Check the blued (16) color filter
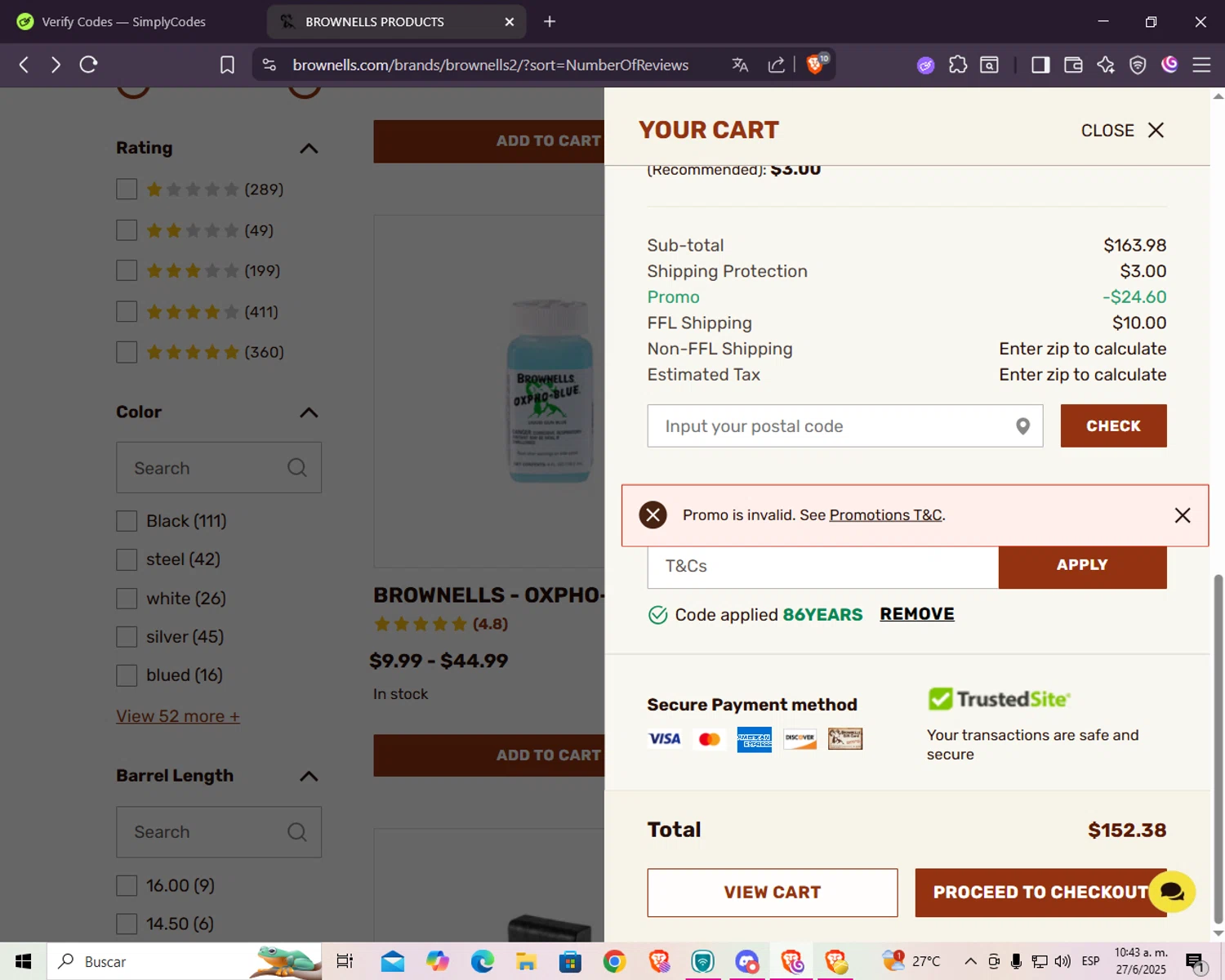 pos(127,675)
